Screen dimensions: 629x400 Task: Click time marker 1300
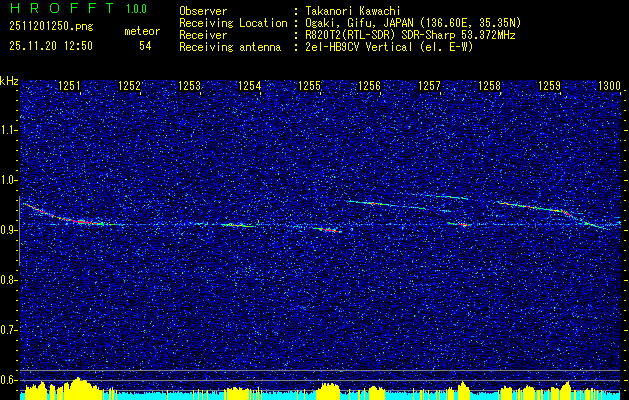pos(609,86)
